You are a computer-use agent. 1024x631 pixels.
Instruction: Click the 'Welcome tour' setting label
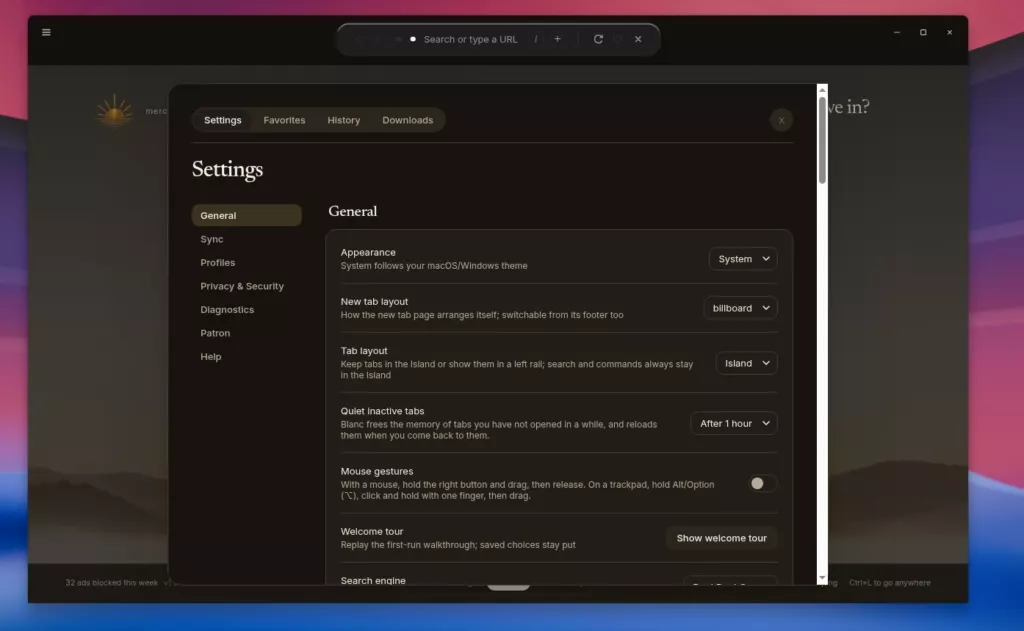click(372, 531)
